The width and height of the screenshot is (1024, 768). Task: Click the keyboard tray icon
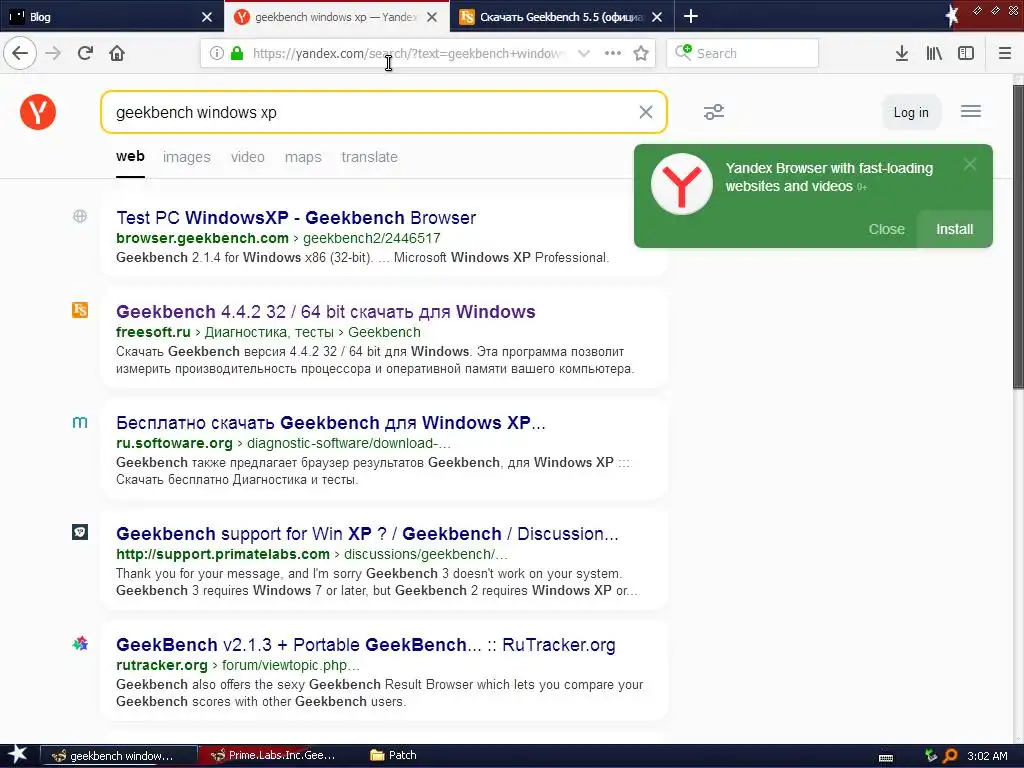(886, 757)
